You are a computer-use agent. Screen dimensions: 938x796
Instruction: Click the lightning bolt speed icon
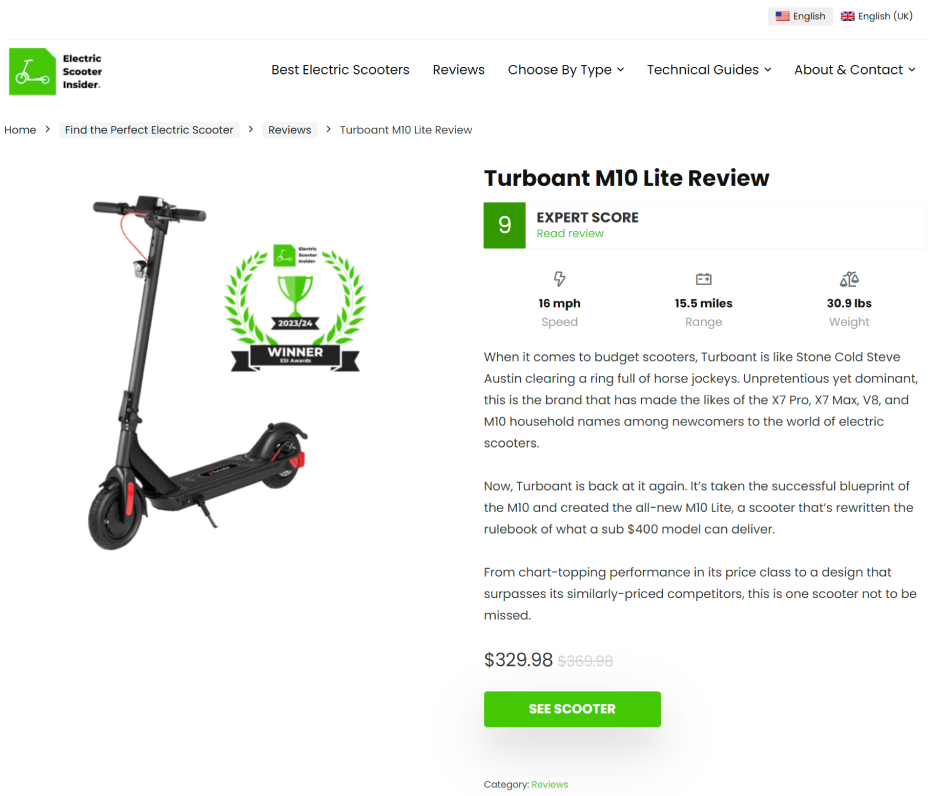pos(559,279)
